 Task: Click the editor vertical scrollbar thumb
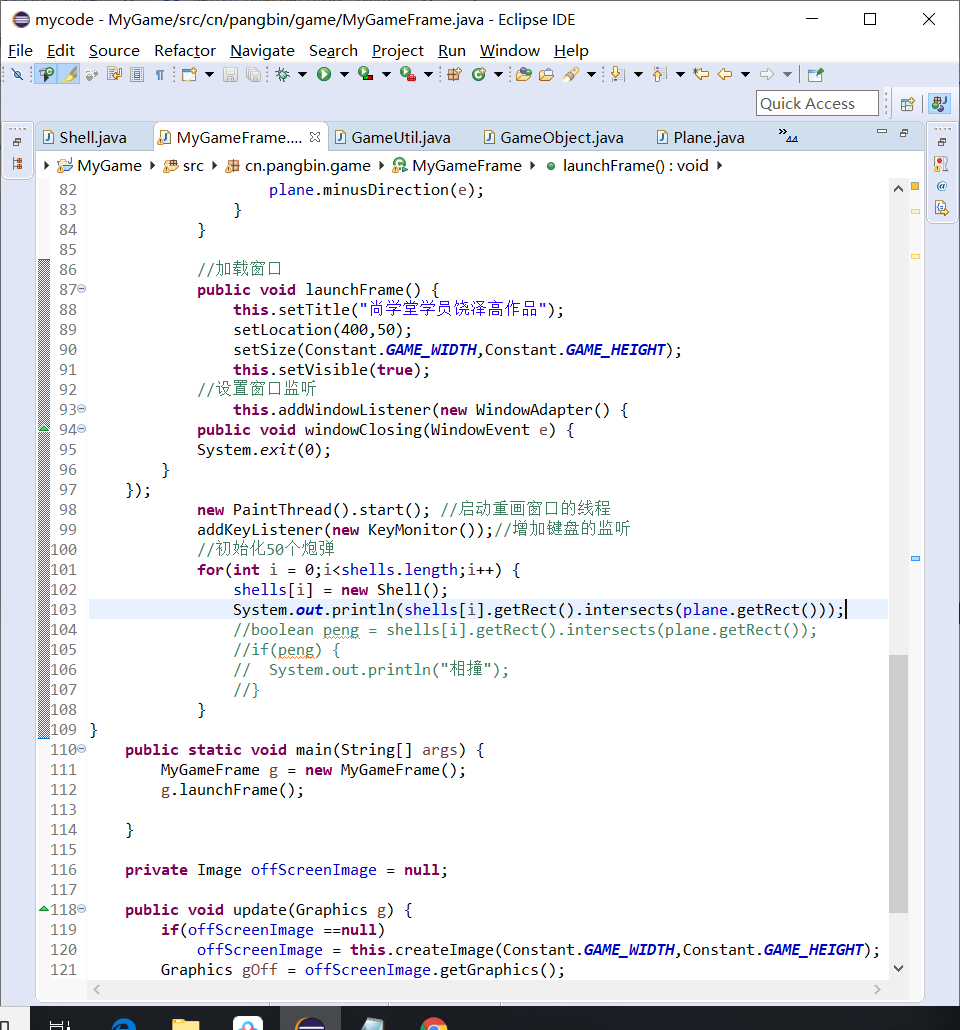tap(898, 784)
